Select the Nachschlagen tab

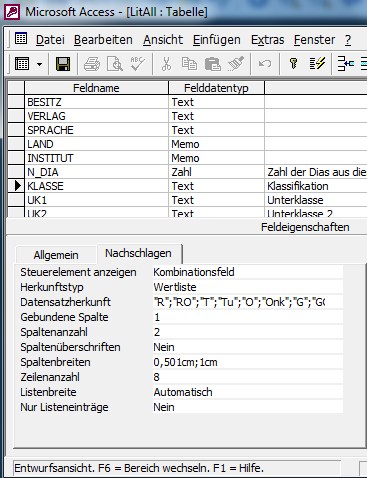coord(138,253)
